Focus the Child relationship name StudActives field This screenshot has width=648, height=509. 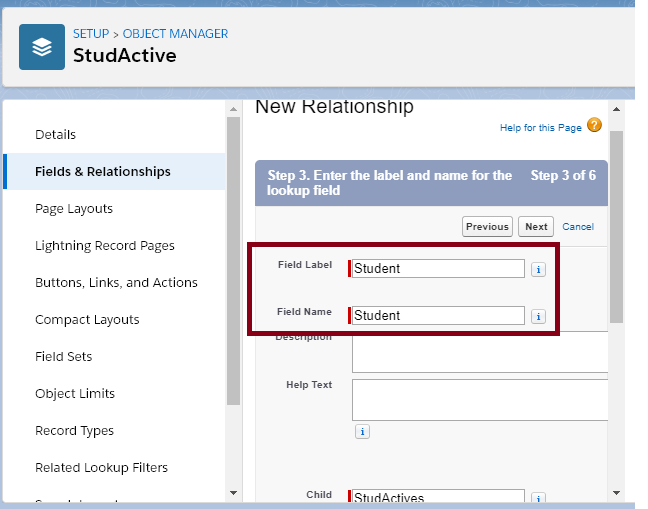coord(438,496)
